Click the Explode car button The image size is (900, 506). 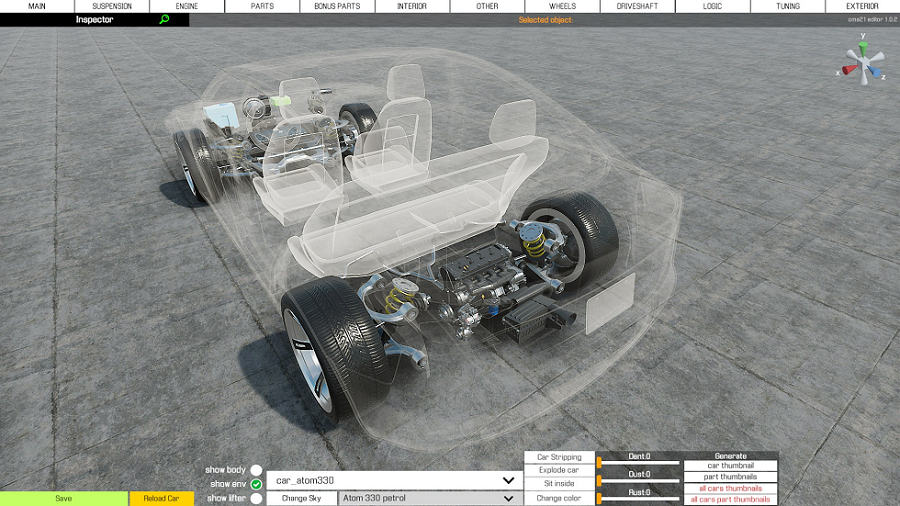pos(559,470)
